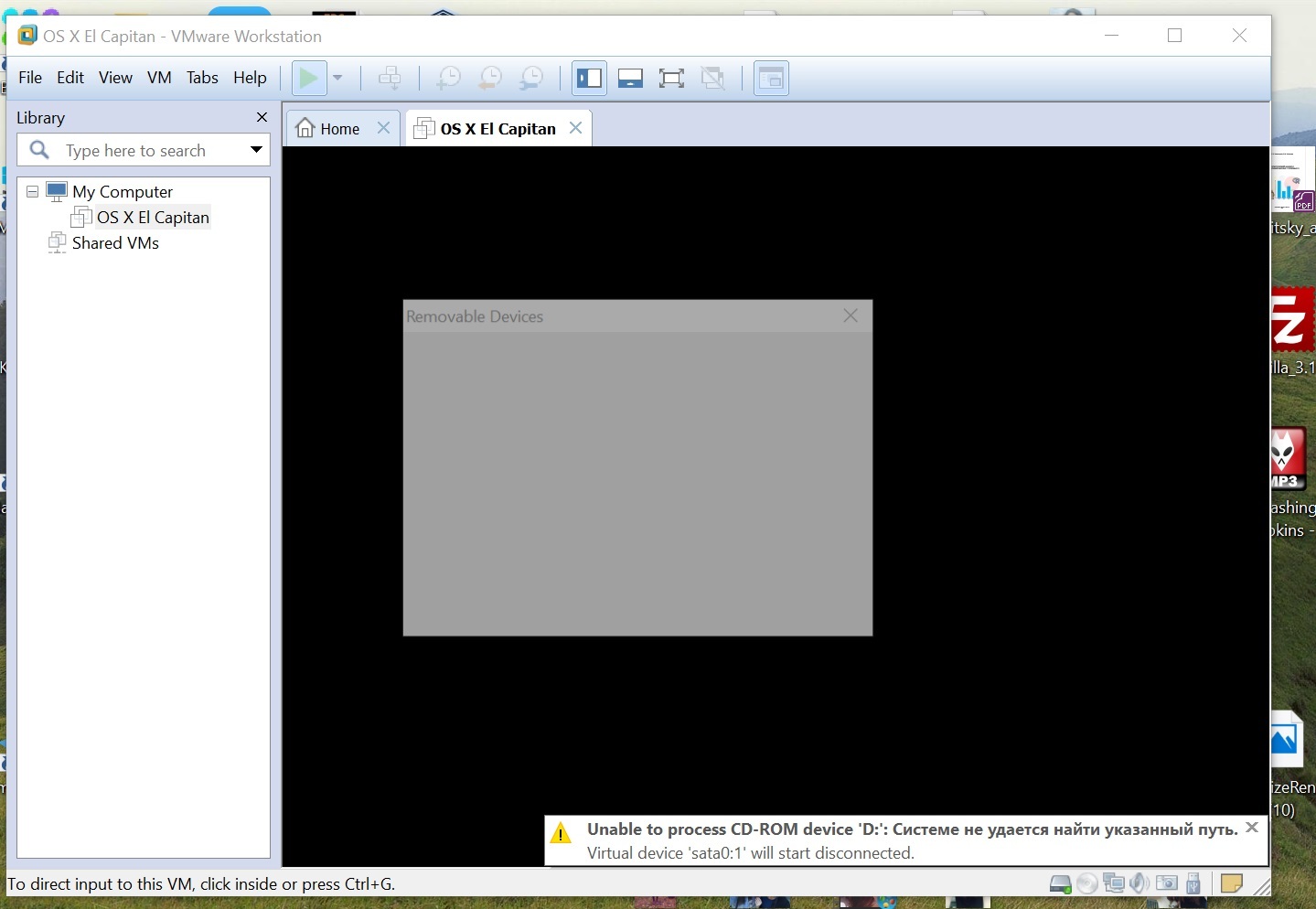Viewport: 1316px width, 909px height.
Task: Open the Snapshot Manager wrench-clock icon
Action: tap(531, 78)
